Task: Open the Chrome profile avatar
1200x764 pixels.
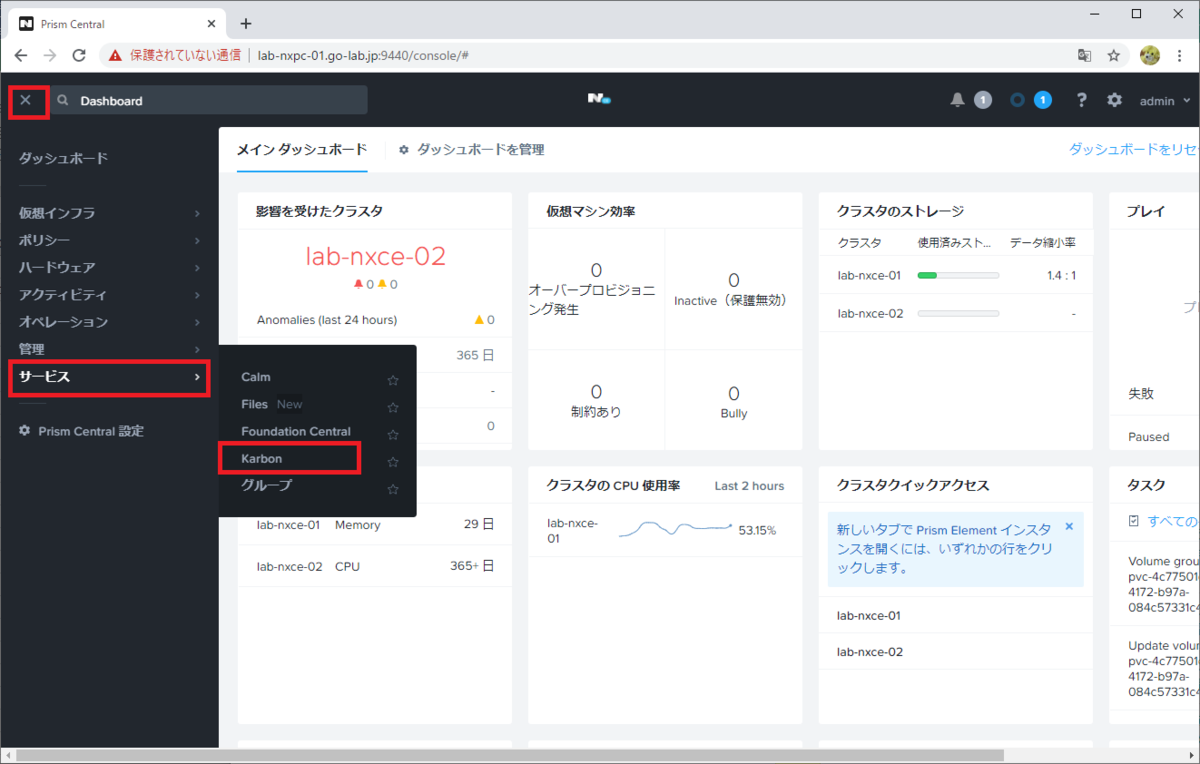Action: pyautogui.click(x=1150, y=55)
